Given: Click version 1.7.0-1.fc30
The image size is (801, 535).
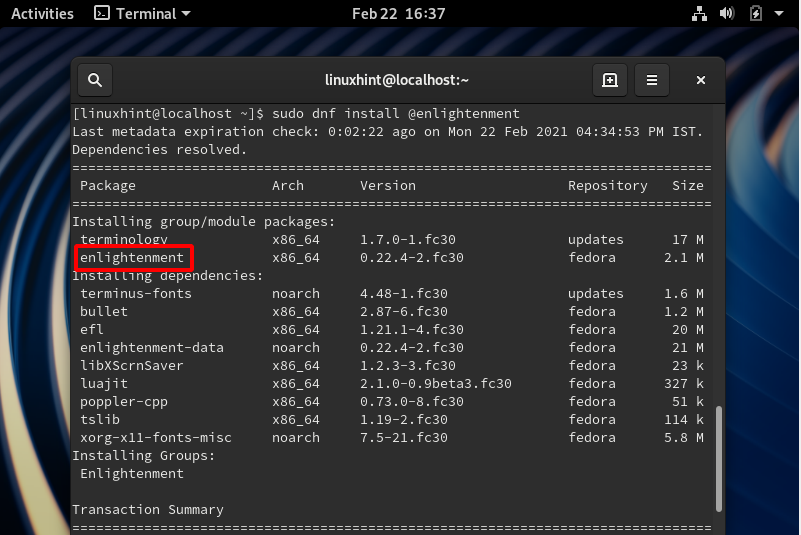Looking at the screenshot, I should pyautogui.click(x=408, y=240).
